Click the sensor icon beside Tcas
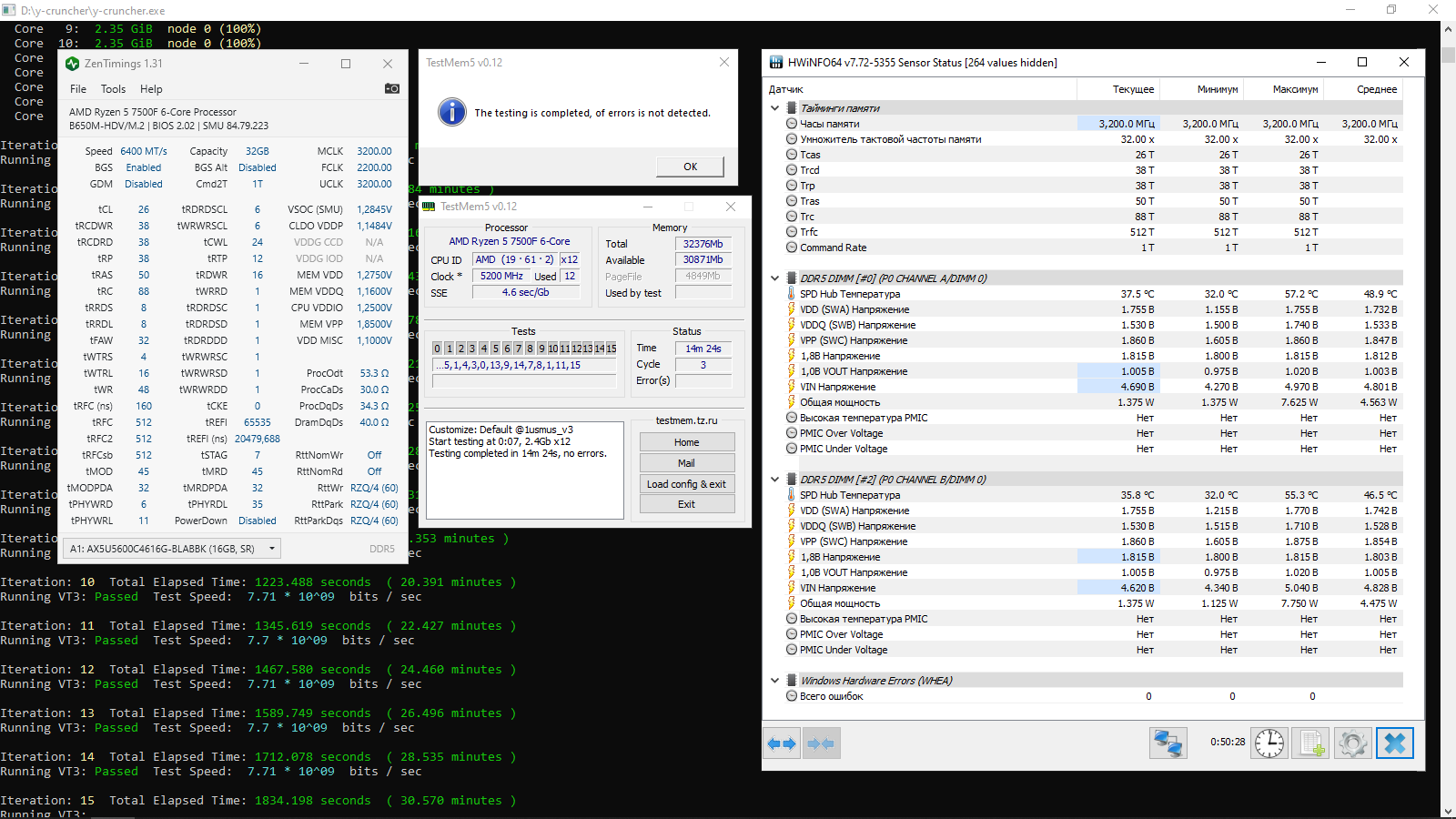This screenshot has height=819, width=1456. [792, 155]
